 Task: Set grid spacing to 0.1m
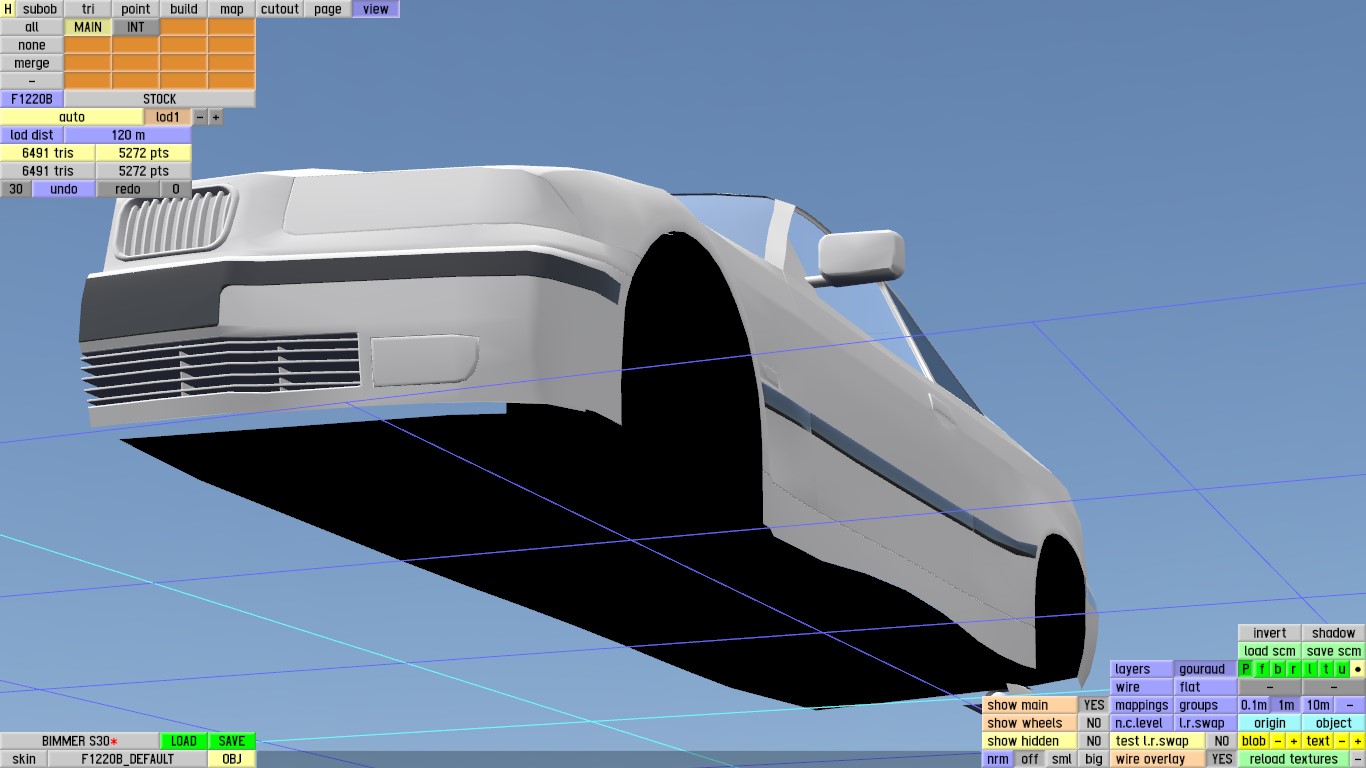coord(1254,705)
